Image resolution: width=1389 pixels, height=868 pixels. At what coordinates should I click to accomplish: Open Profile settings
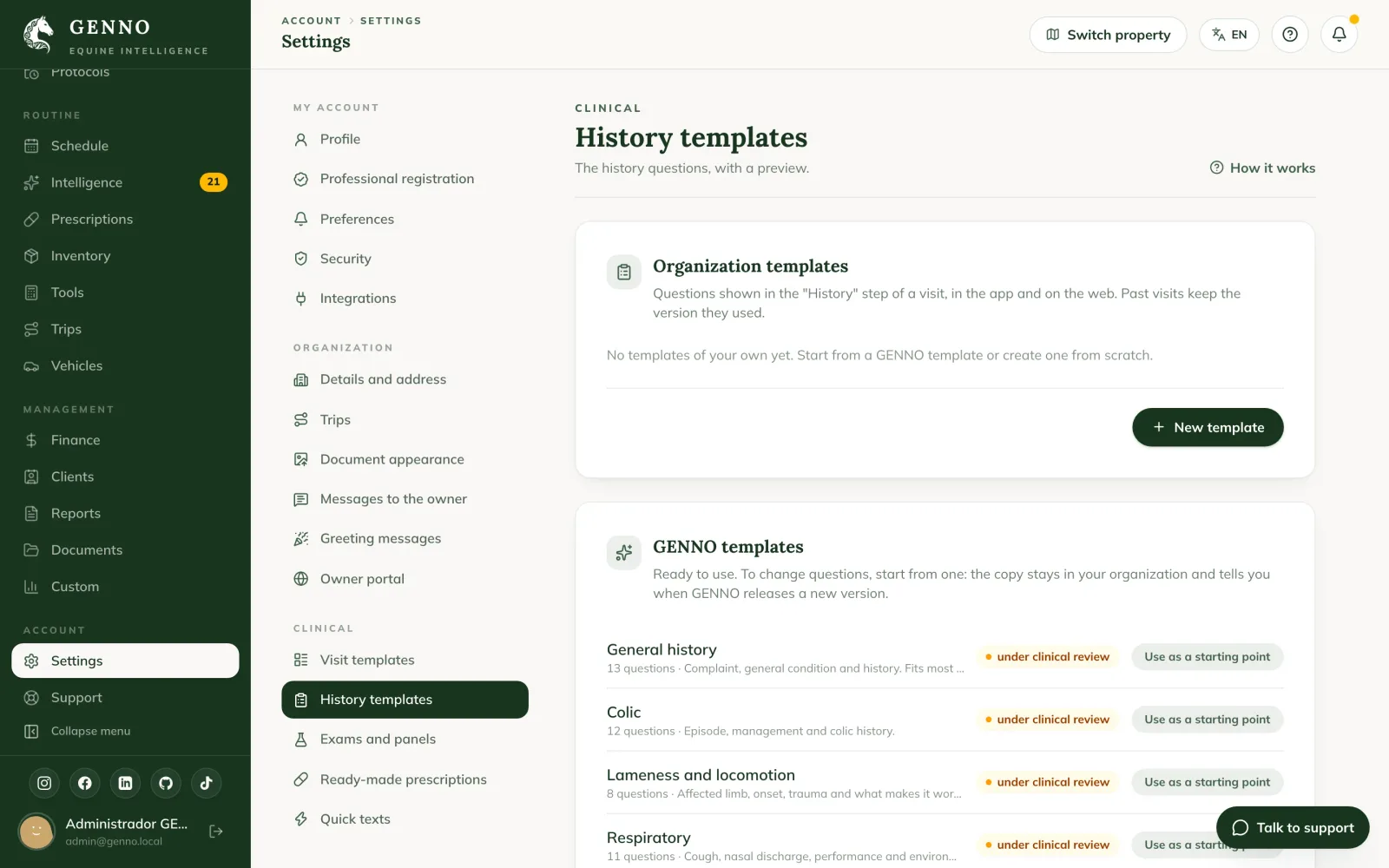(405, 139)
